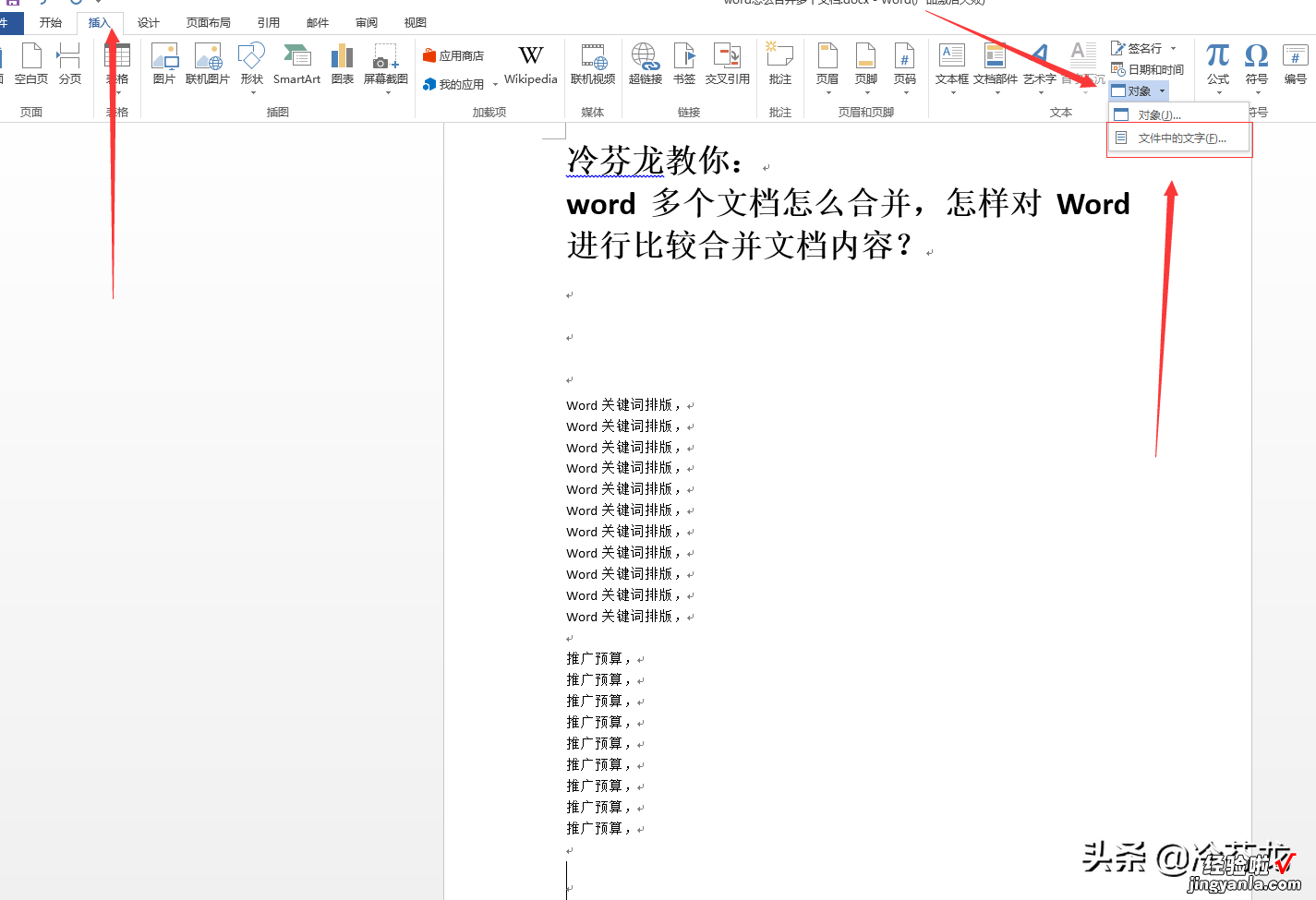Image resolution: width=1316 pixels, height=900 pixels.
Task: Insert a hyperlink (超链接)
Action: [646, 64]
